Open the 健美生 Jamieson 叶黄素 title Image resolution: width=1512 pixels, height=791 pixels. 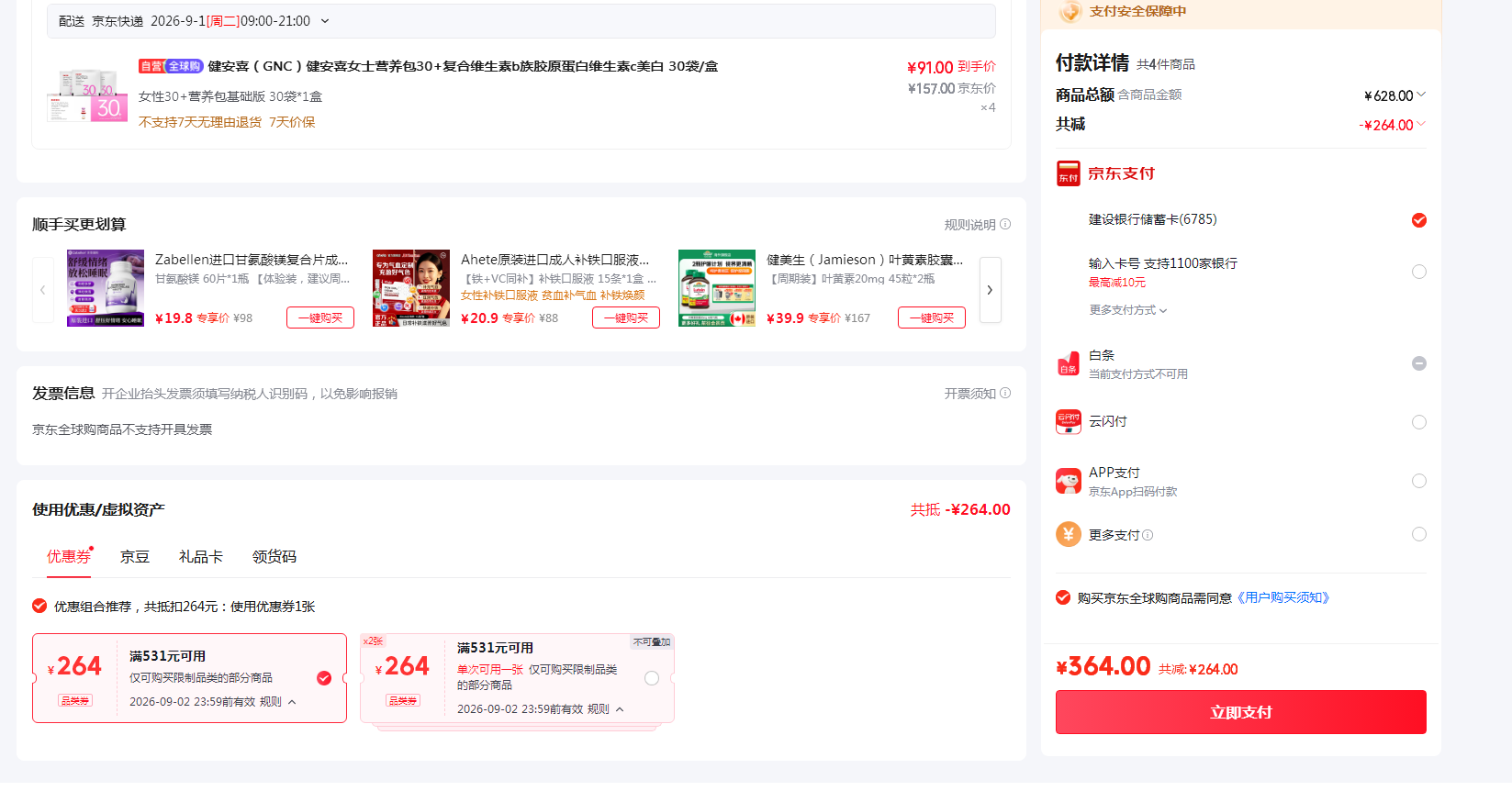(865, 260)
